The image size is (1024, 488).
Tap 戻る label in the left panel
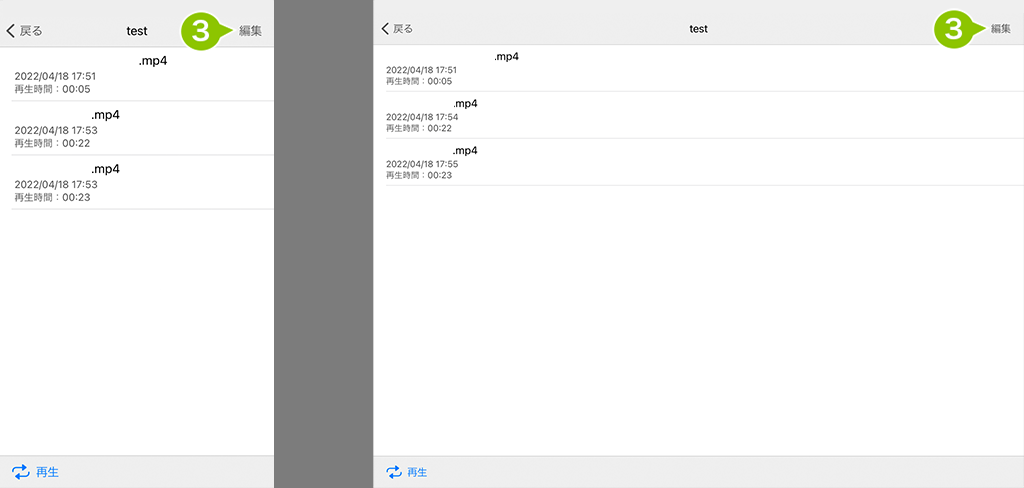31,31
